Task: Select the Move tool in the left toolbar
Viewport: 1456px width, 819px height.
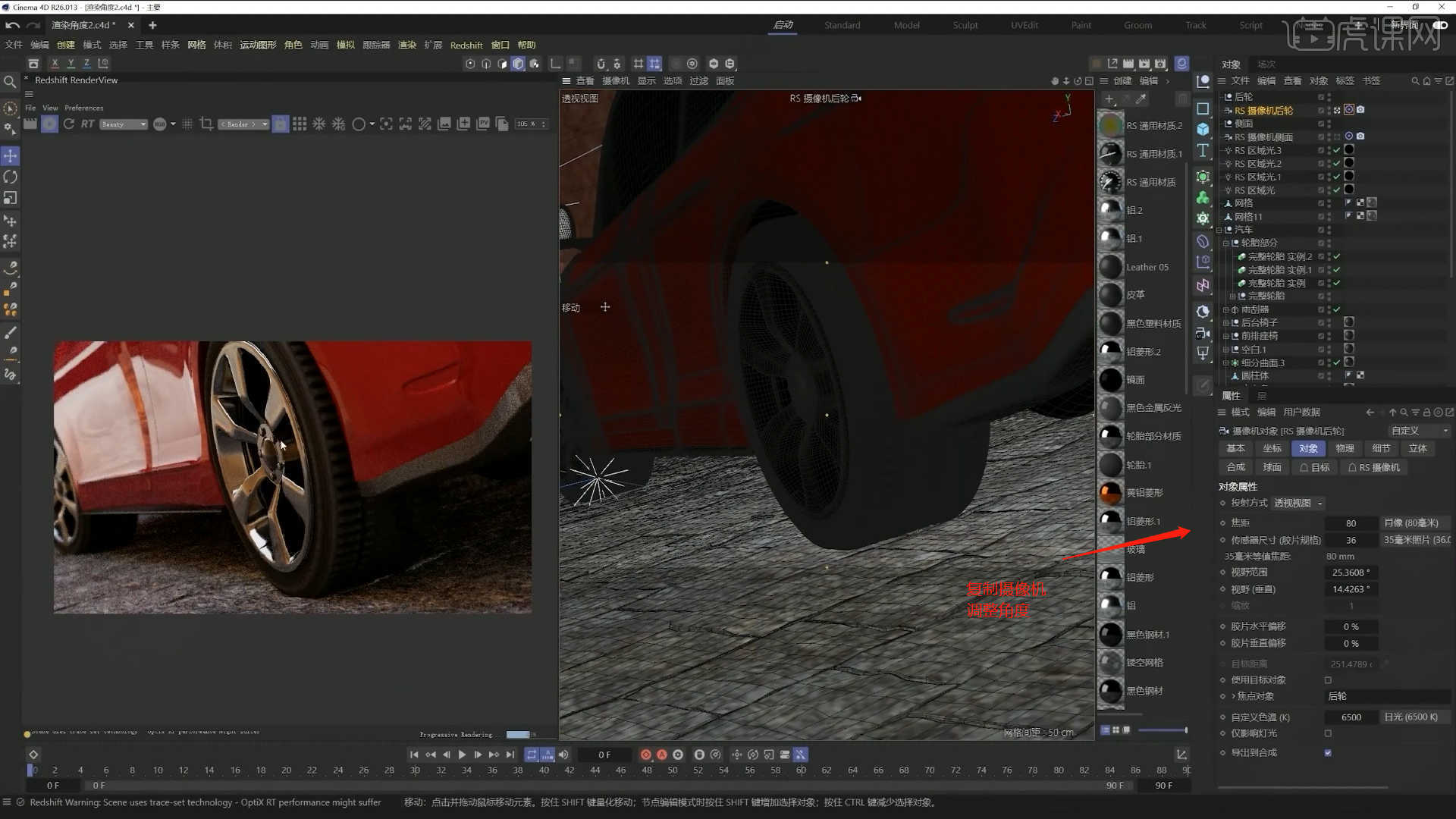Action: (x=11, y=156)
